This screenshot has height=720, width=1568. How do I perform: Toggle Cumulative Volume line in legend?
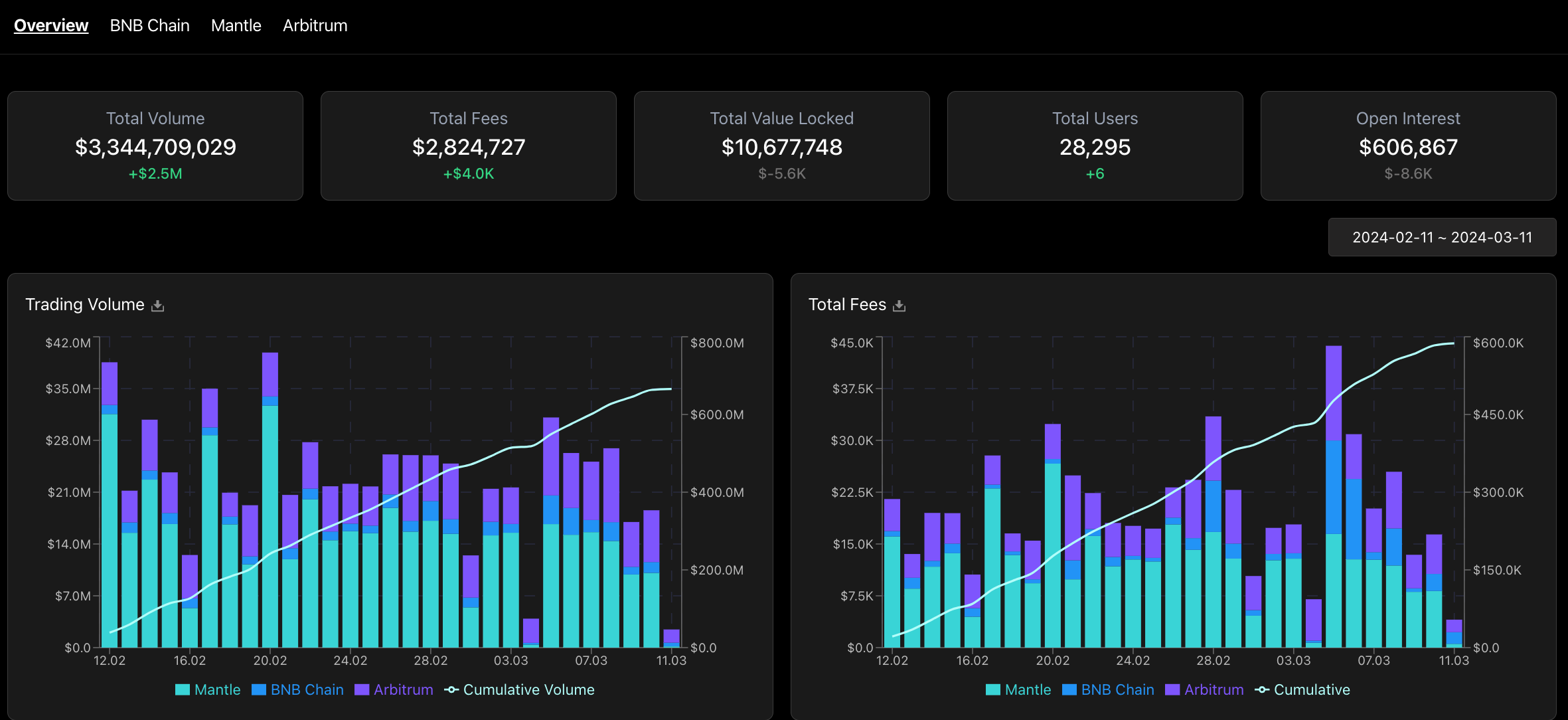pyautogui.click(x=519, y=689)
